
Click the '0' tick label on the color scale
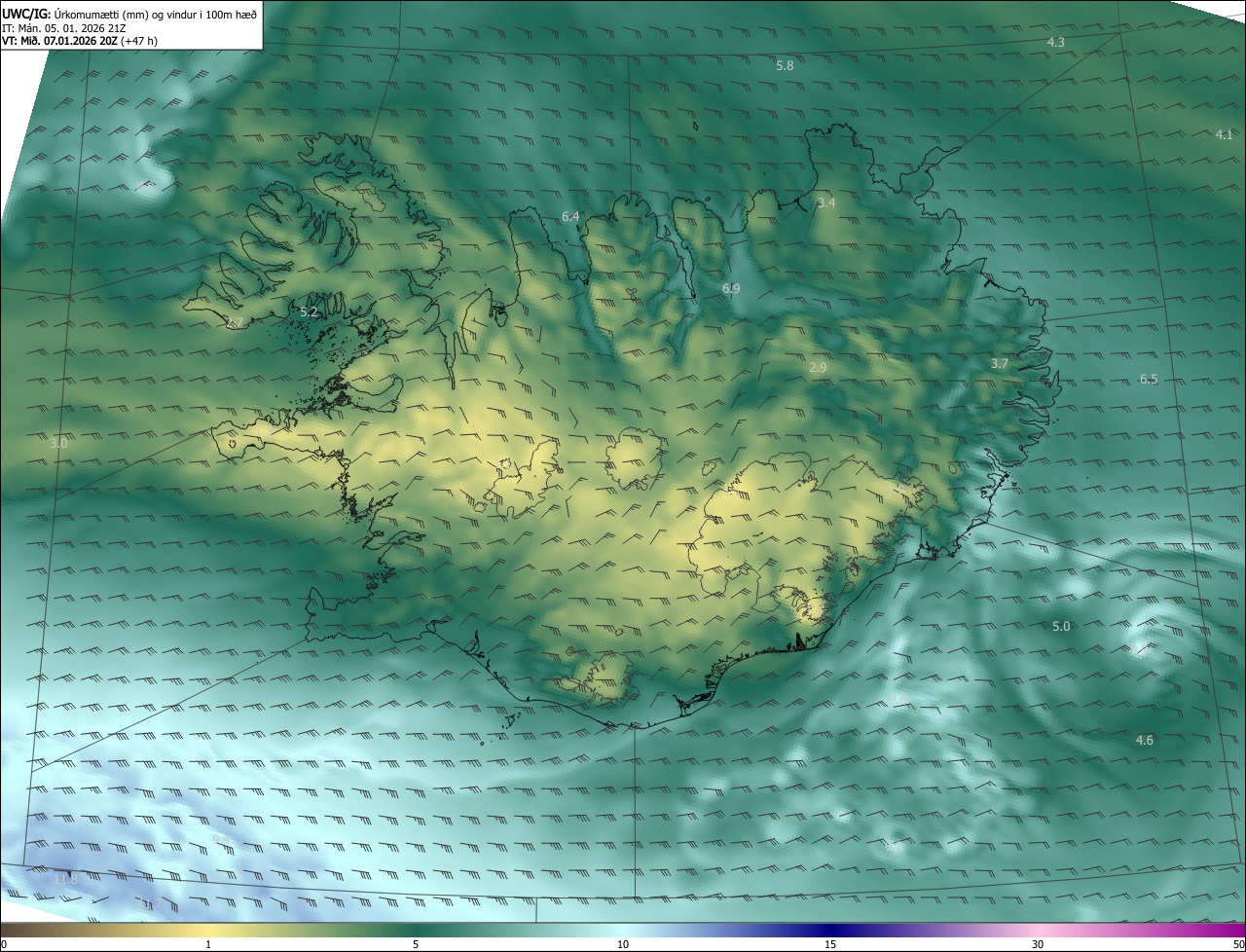pos(4,945)
